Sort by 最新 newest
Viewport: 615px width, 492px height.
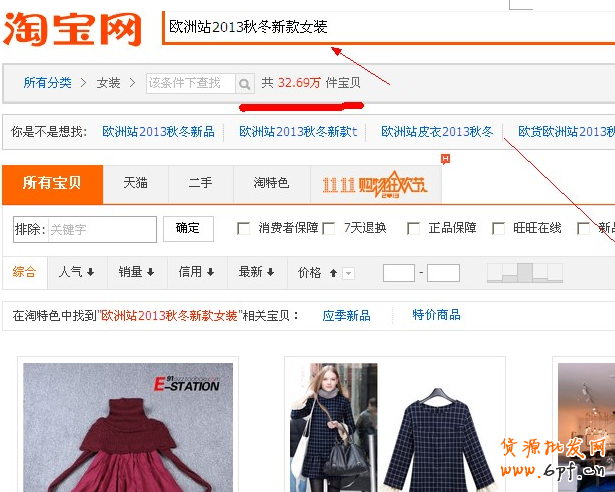[x=256, y=272]
